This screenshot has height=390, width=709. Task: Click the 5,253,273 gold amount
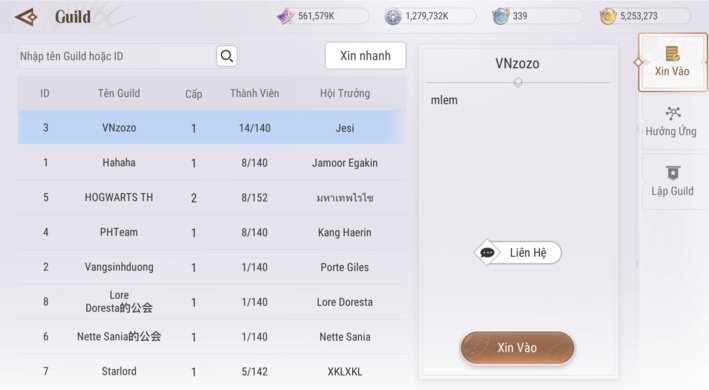pyautogui.click(x=638, y=16)
